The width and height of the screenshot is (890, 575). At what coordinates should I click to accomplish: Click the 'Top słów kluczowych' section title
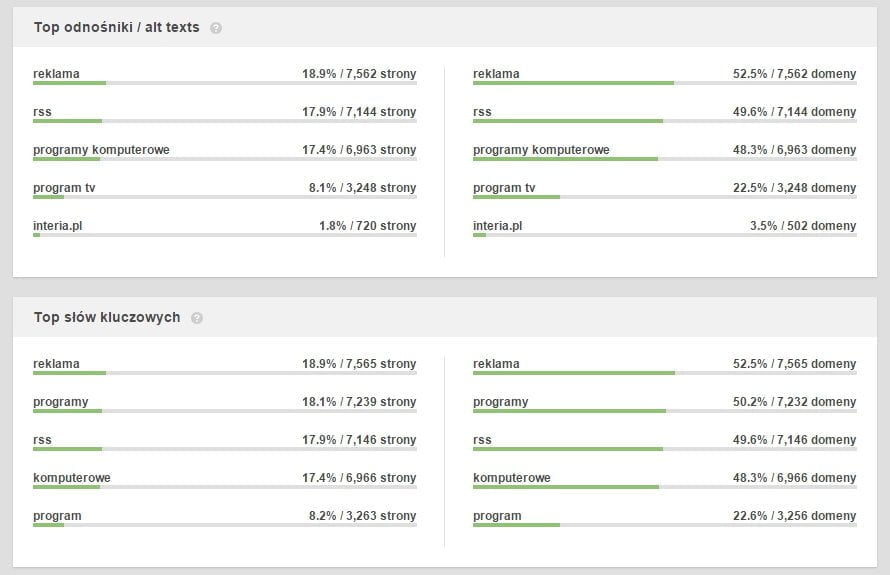[107, 317]
